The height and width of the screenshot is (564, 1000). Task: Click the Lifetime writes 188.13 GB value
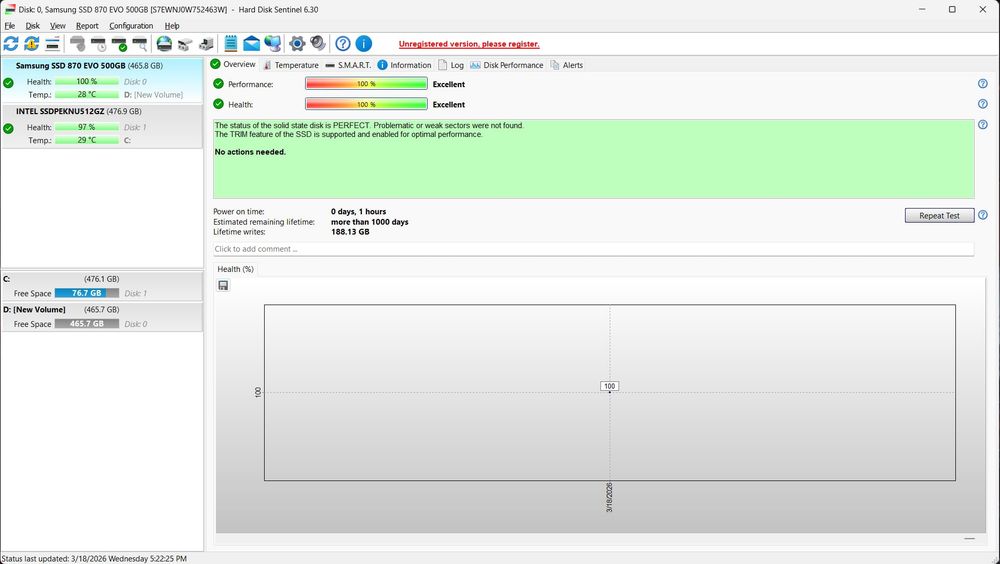350,232
